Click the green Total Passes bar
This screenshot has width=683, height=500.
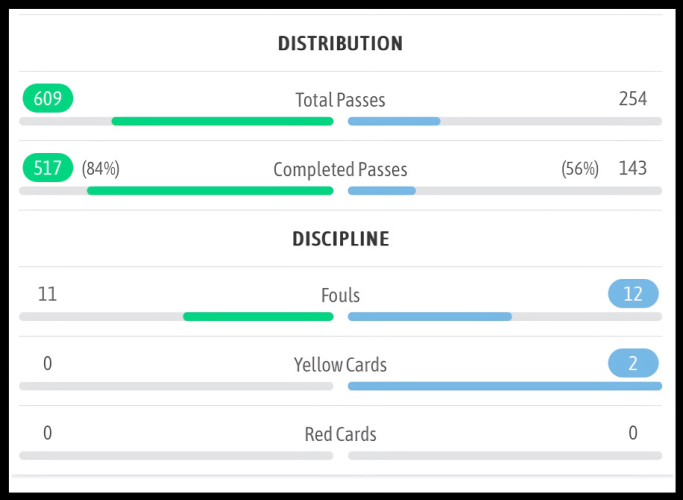222,121
